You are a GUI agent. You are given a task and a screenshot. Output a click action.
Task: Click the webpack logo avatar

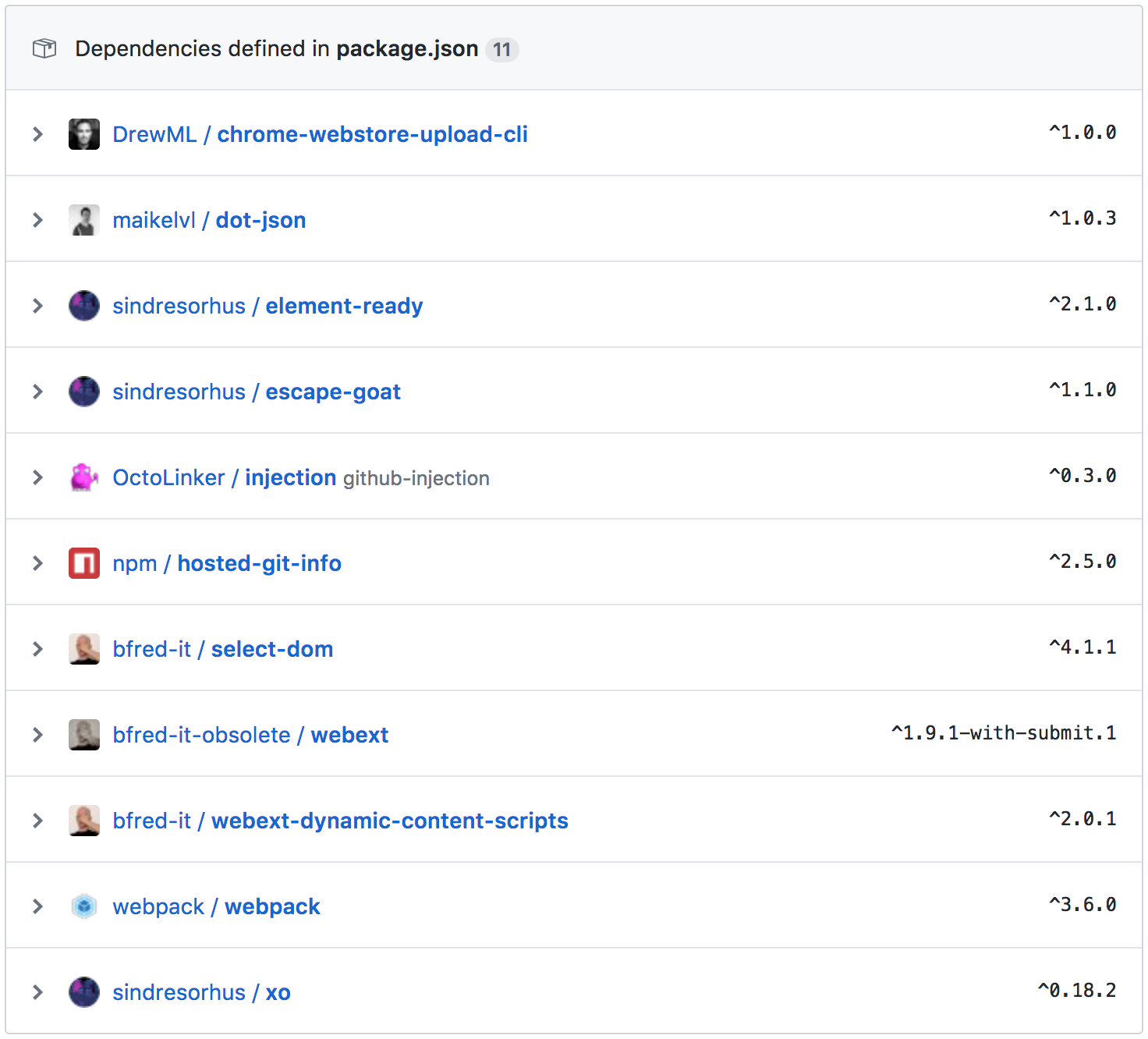(83, 906)
